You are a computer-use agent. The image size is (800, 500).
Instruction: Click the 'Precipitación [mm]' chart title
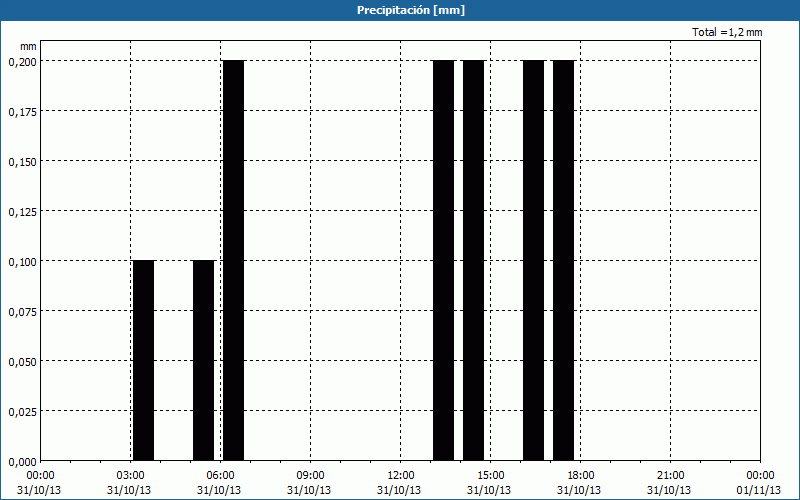(411, 10)
